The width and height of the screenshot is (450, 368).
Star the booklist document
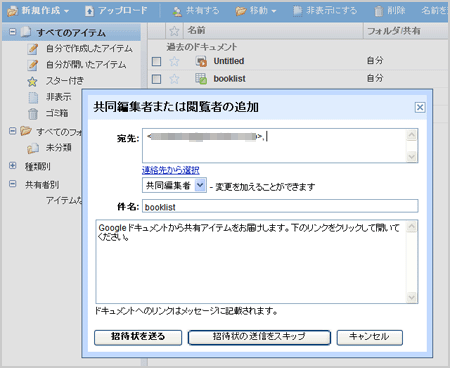point(174,79)
